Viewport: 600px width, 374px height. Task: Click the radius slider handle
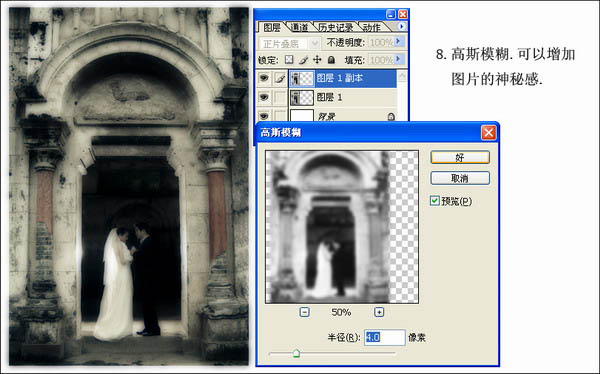296,353
